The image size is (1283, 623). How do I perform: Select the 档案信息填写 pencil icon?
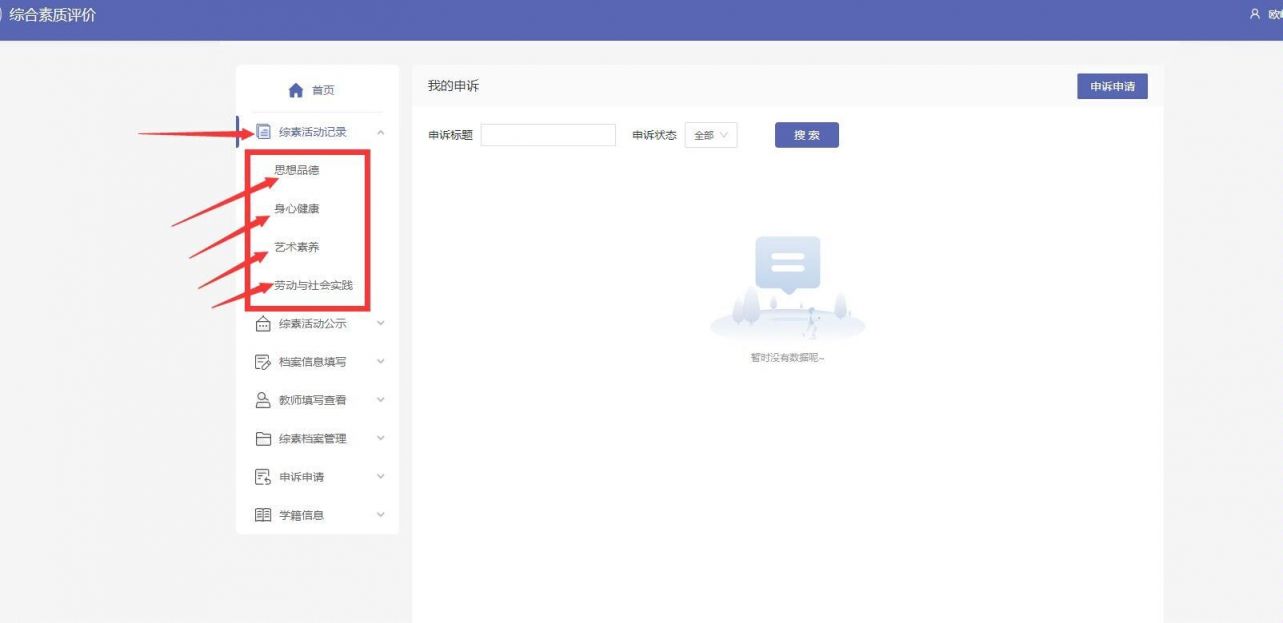tap(262, 361)
